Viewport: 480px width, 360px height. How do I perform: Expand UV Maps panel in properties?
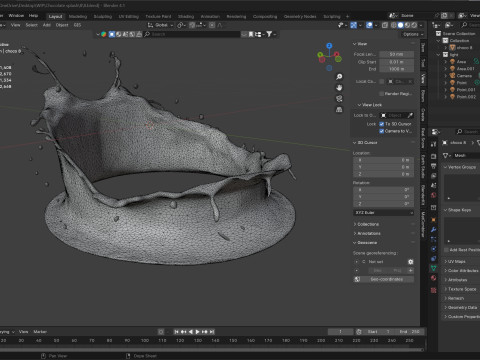coord(455,262)
